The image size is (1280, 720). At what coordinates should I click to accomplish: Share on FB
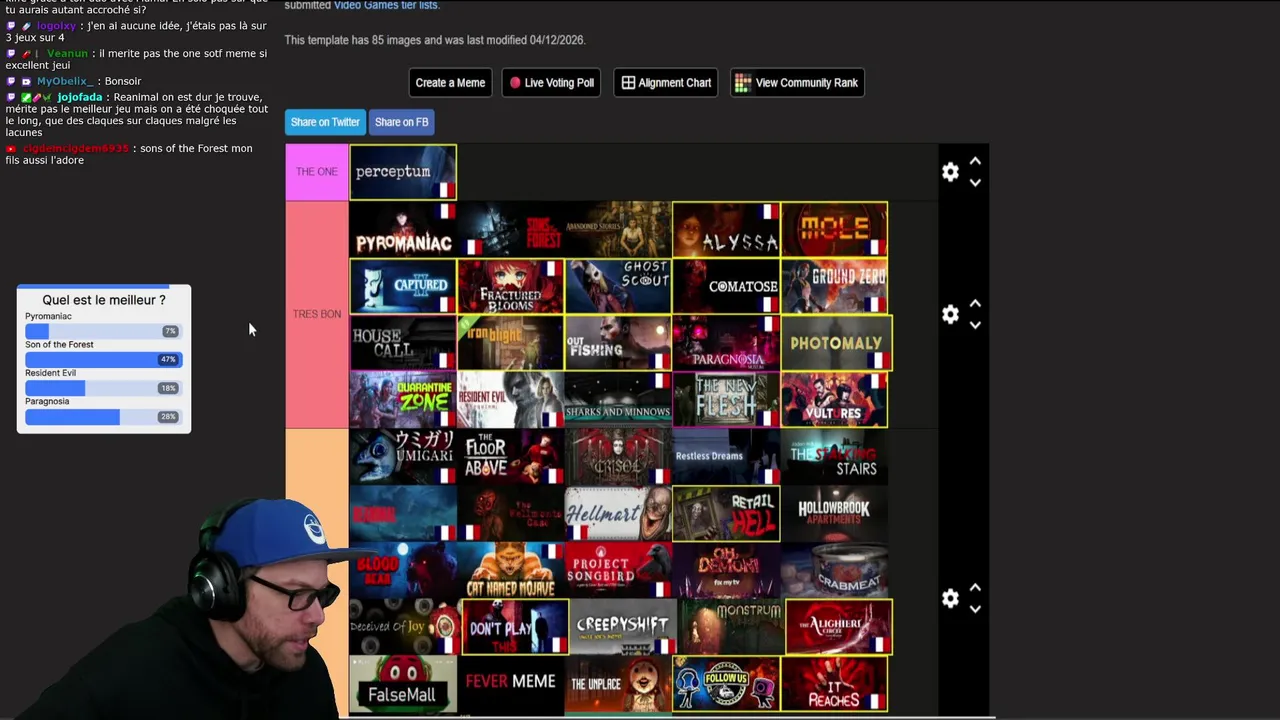click(401, 122)
